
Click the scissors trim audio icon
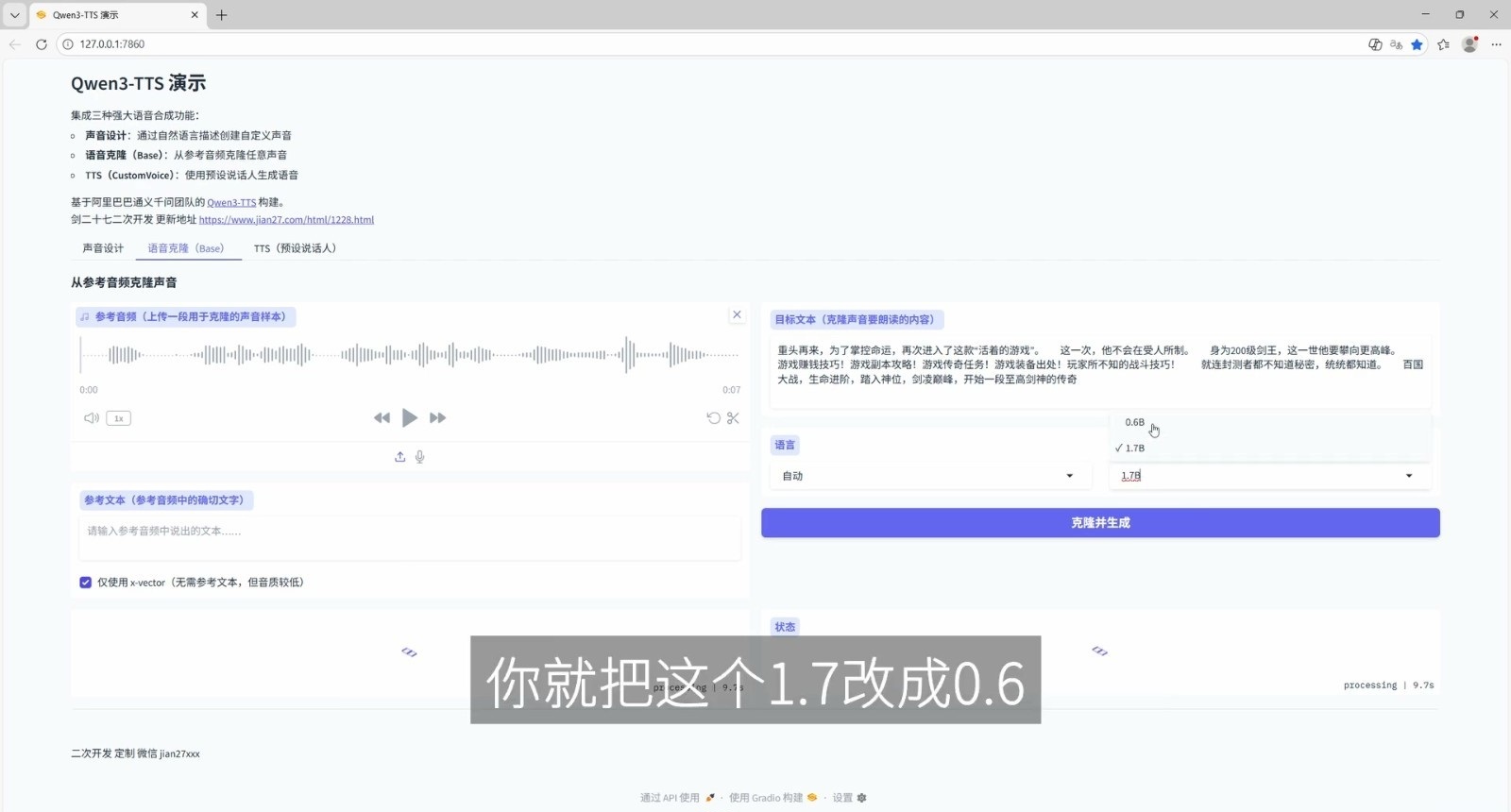[733, 418]
